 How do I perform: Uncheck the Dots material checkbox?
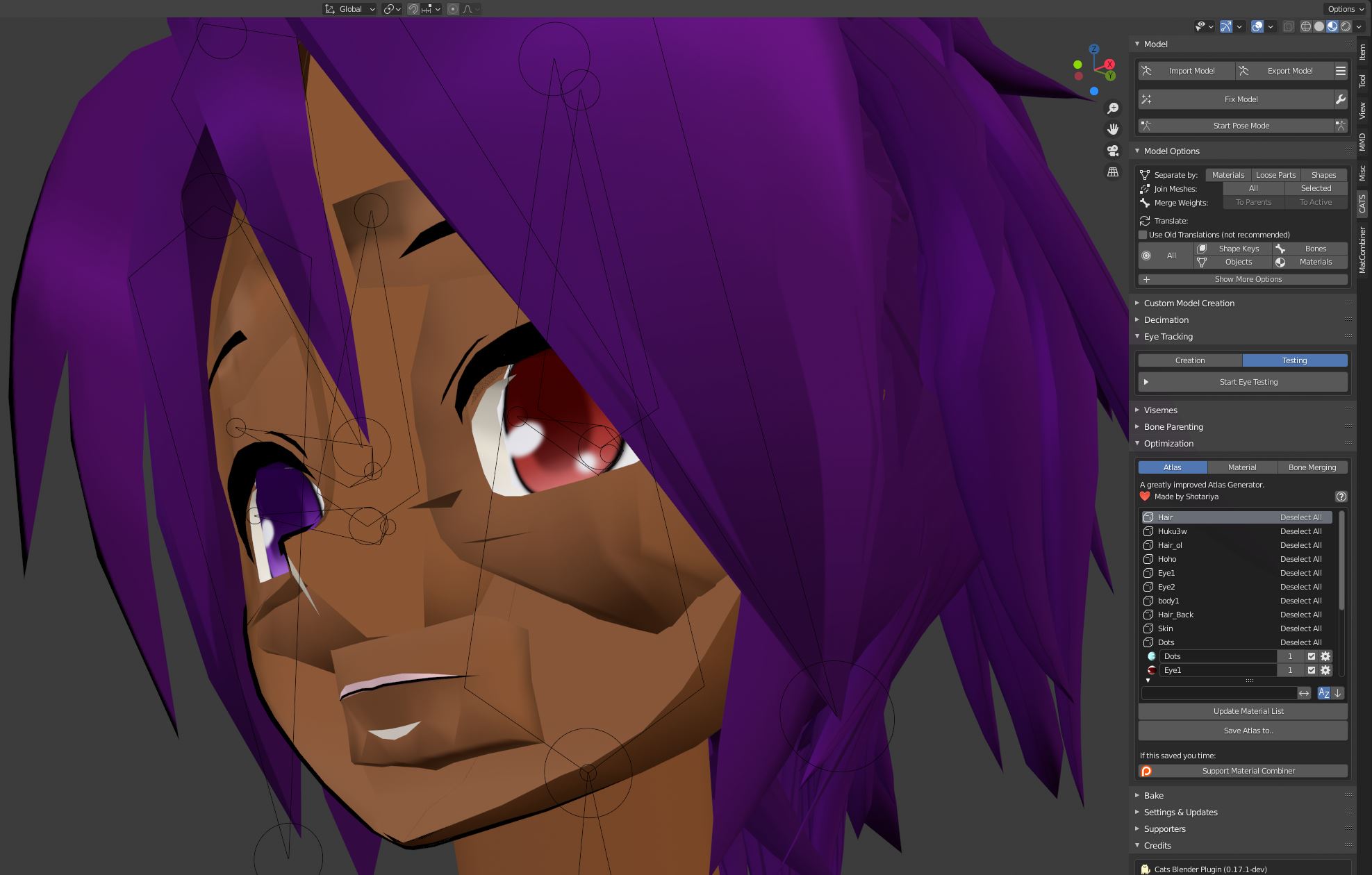[x=1312, y=656]
